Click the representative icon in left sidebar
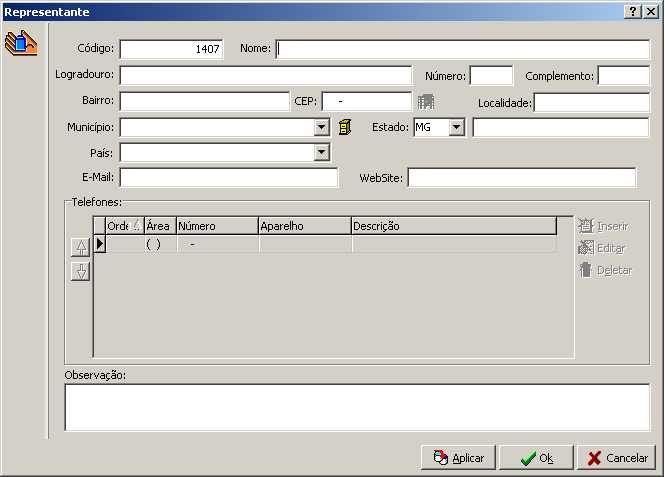The height and width of the screenshot is (477, 665). pos(21,43)
